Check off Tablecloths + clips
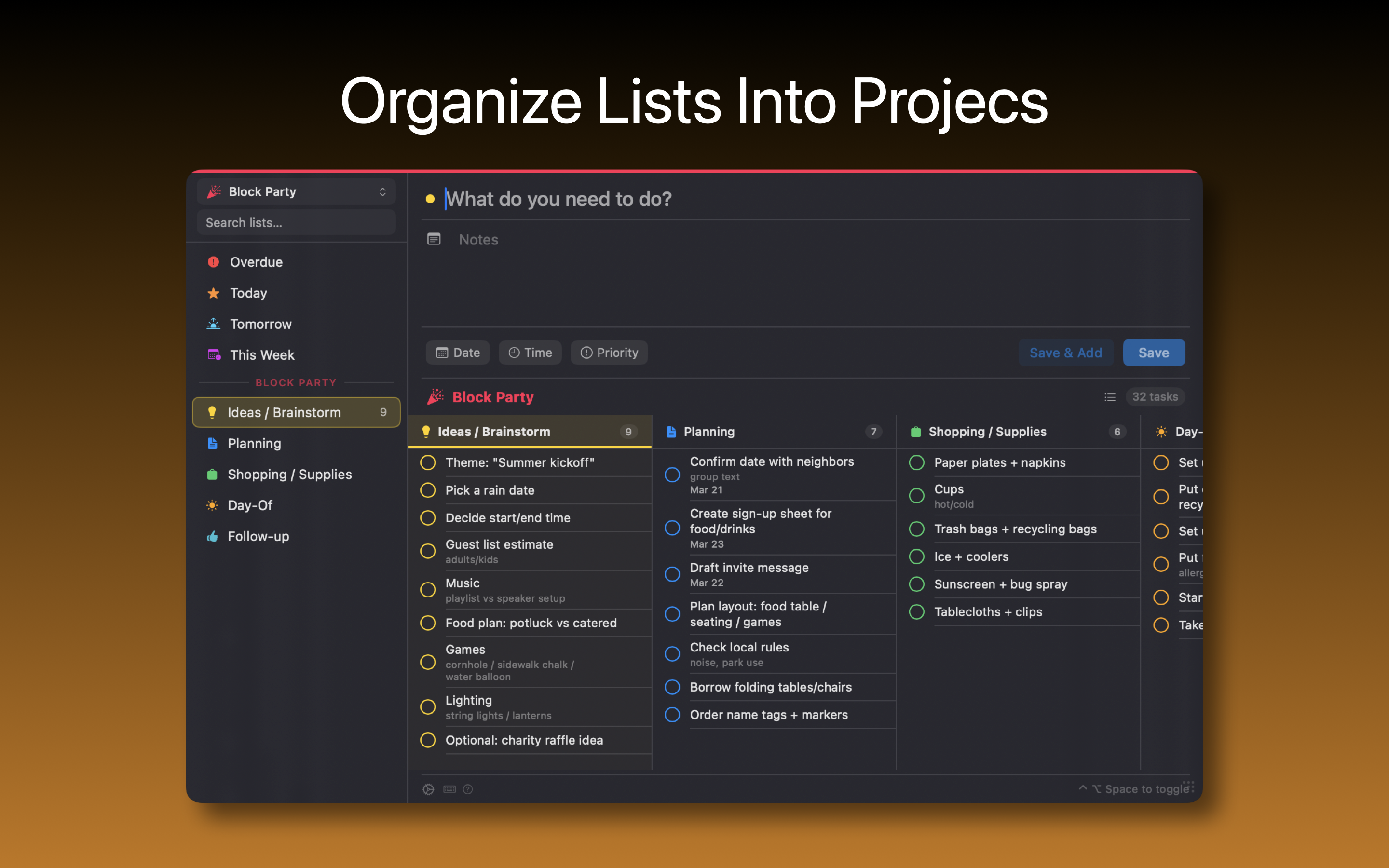1389x868 pixels. coord(917,612)
